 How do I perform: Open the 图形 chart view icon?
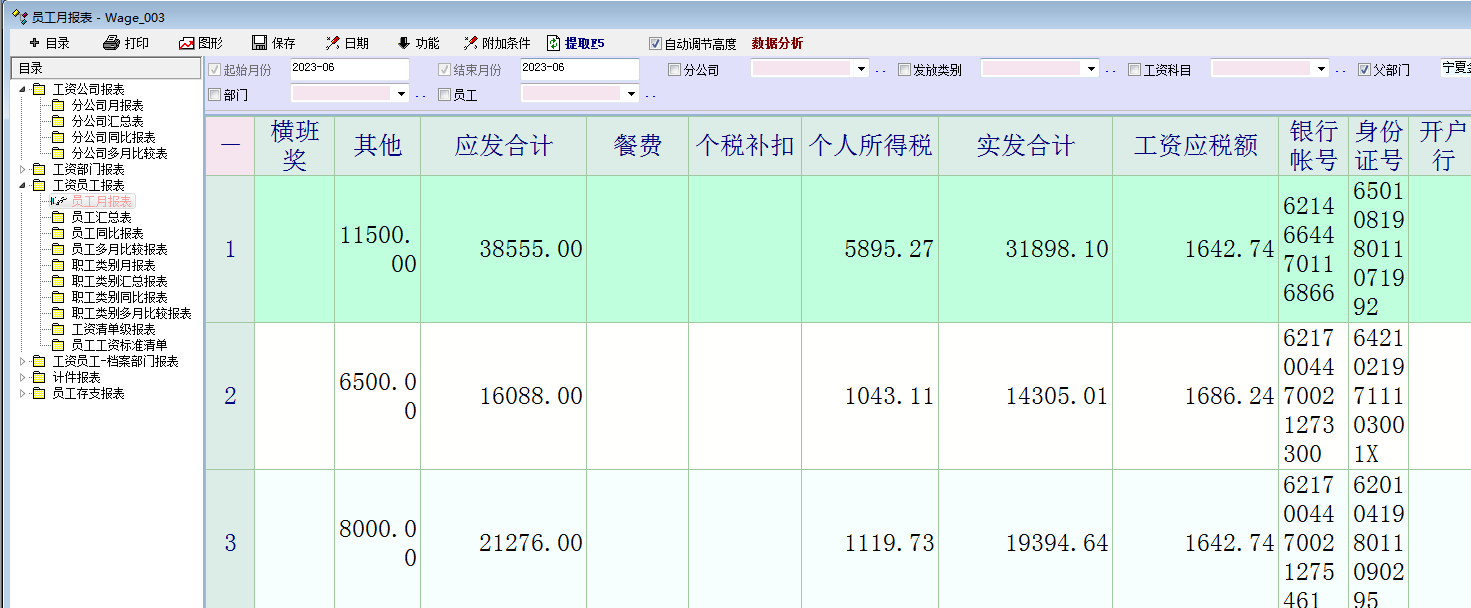click(x=186, y=44)
